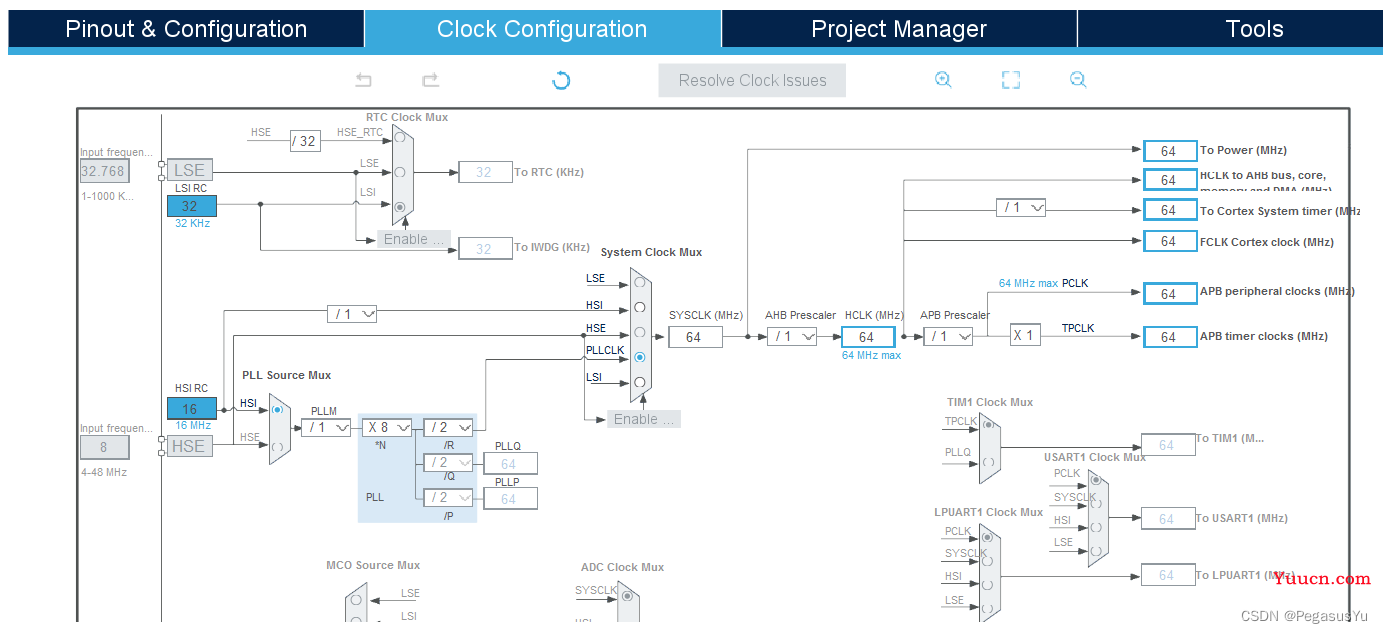Click the FCLK Cortex clock value box
Viewport: 1383px width, 633px height.
[1169, 241]
